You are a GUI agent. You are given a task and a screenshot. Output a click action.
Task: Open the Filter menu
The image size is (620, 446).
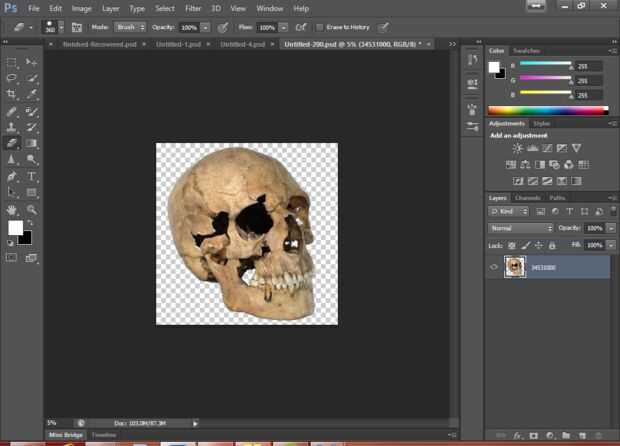pos(193,8)
